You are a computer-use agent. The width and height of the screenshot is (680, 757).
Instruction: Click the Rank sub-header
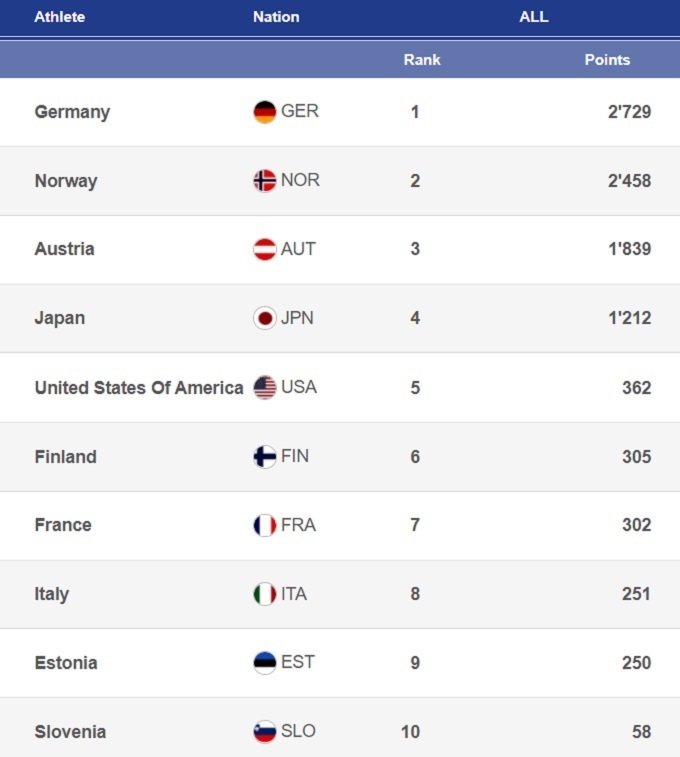(422, 60)
